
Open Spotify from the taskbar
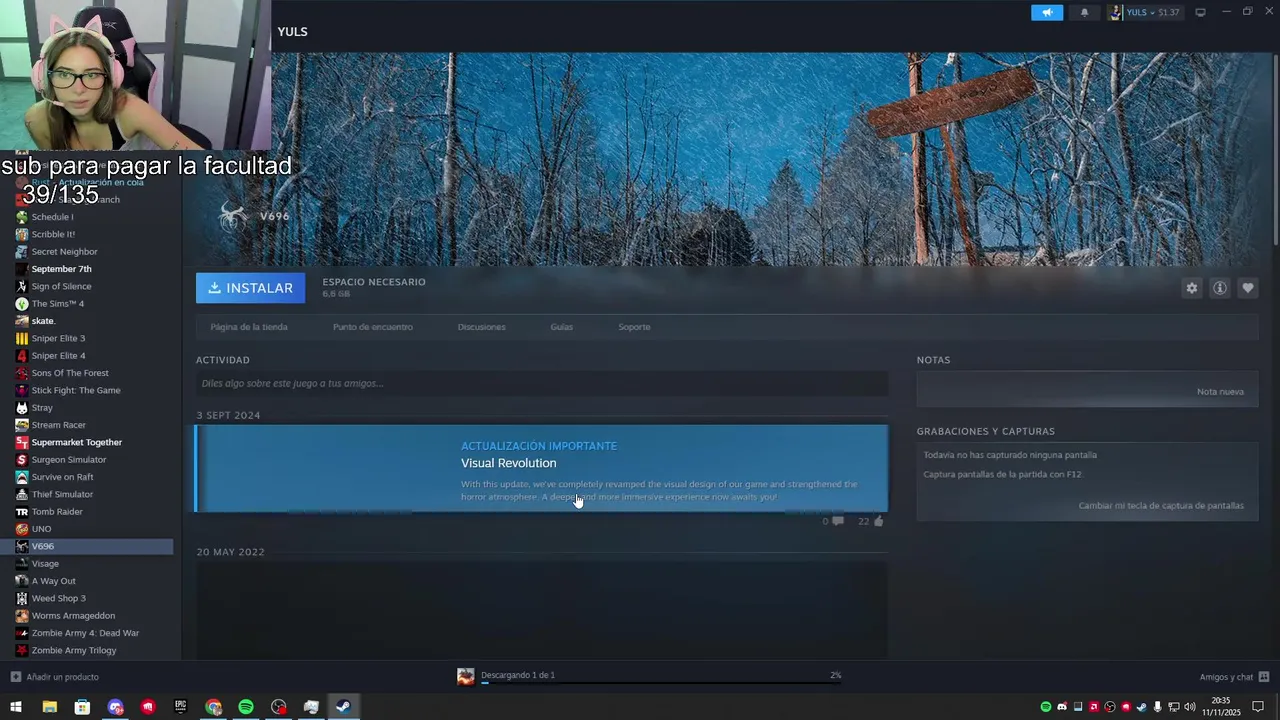[x=246, y=707]
